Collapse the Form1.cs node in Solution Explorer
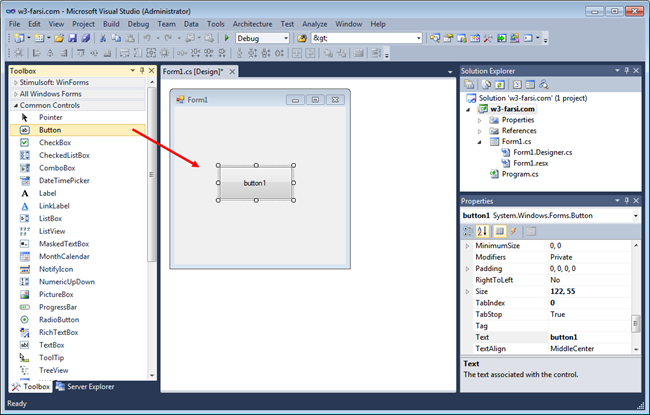The image size is (650, 415). [x=480, y=142]
